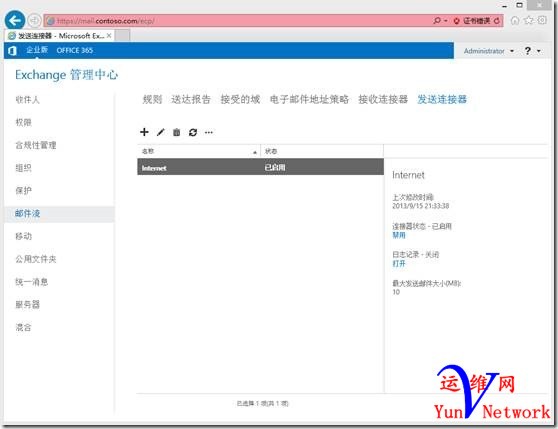558x429 pixels.
Task: Click the 打开 logging link in details pane
Action: [x=399, y=264]
